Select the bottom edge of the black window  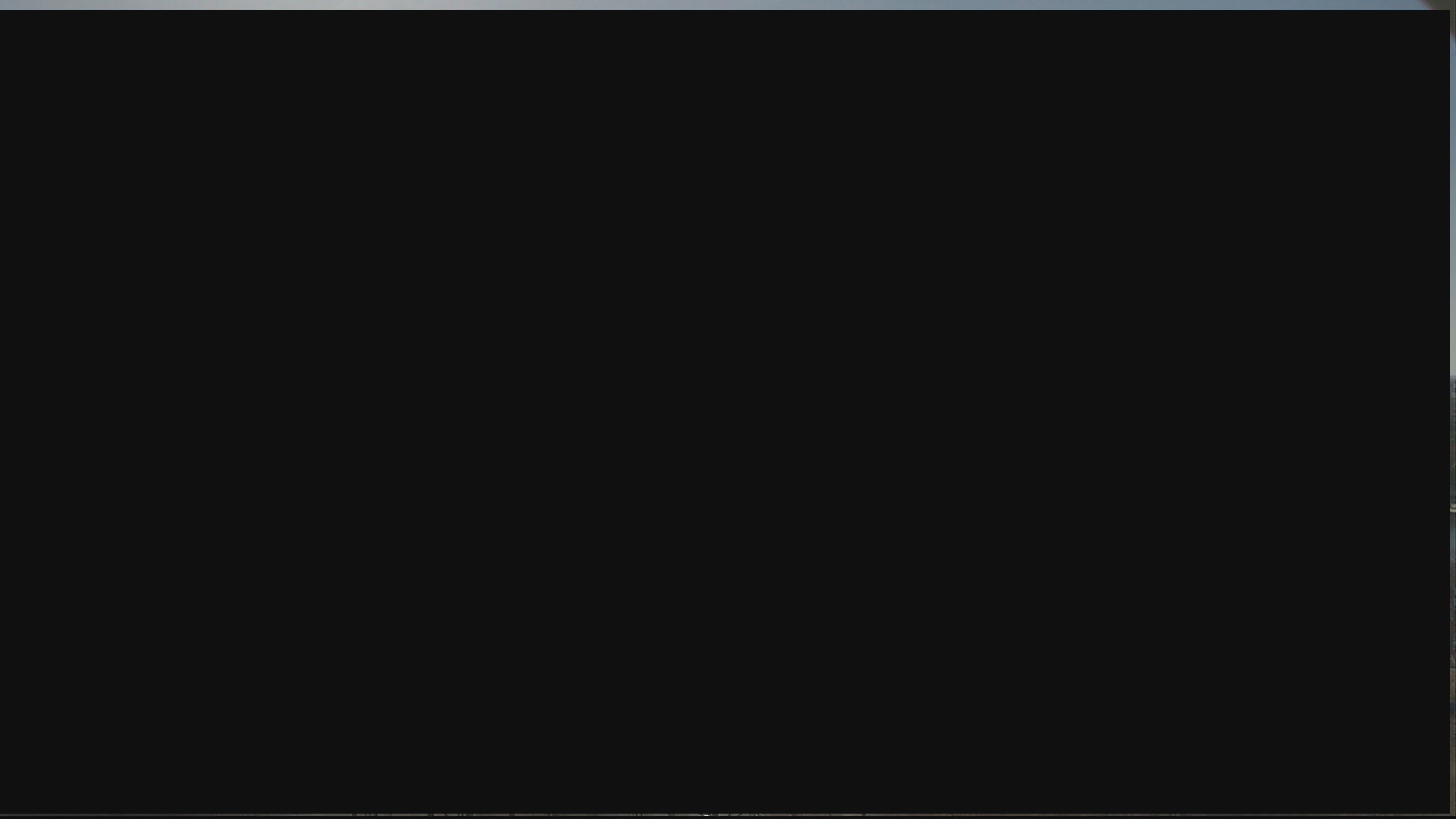tap(725, 812)
